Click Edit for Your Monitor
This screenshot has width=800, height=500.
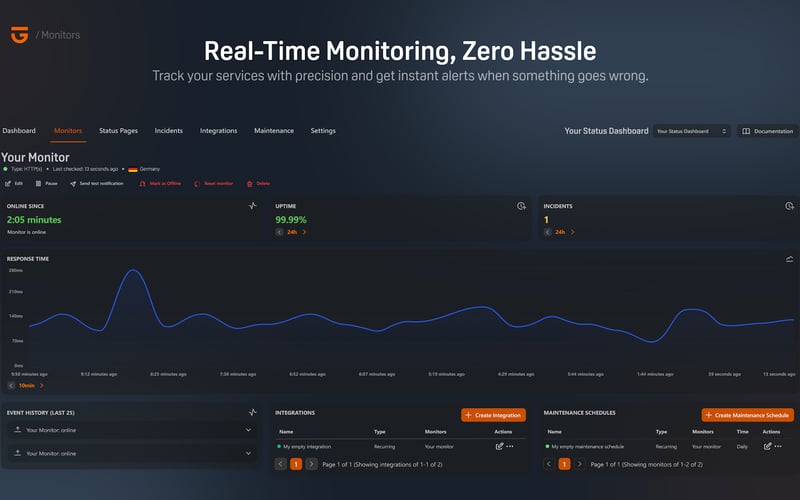14,183
